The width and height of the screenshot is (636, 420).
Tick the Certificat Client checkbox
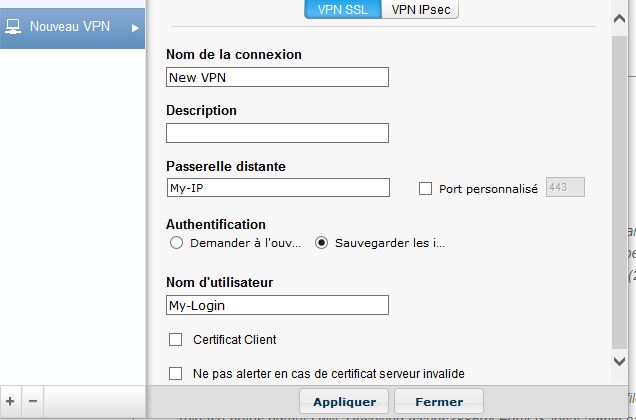[176, 340]
